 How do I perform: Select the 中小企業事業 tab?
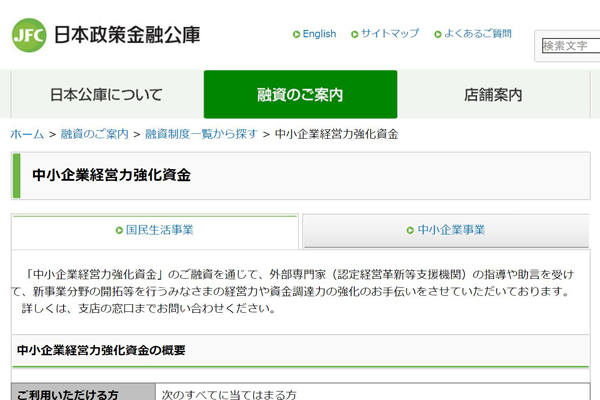(446, 231)
